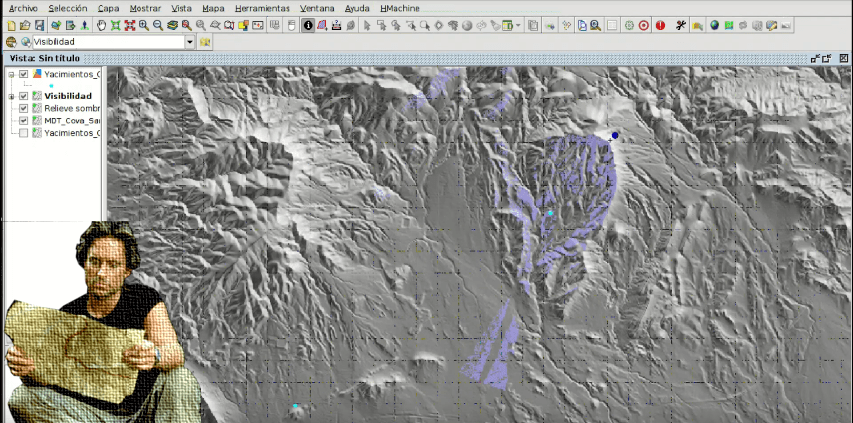
Task: Expand the Visibilidad layer tree node
Action: coord(11,96)
